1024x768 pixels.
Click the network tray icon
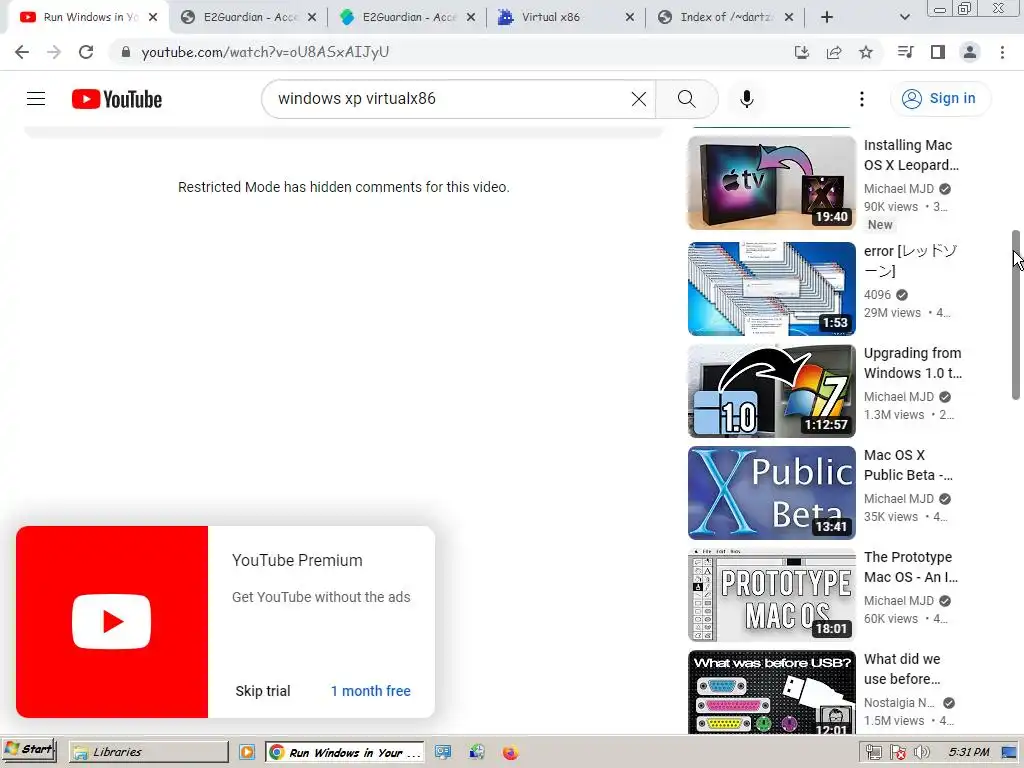[874, 752]
